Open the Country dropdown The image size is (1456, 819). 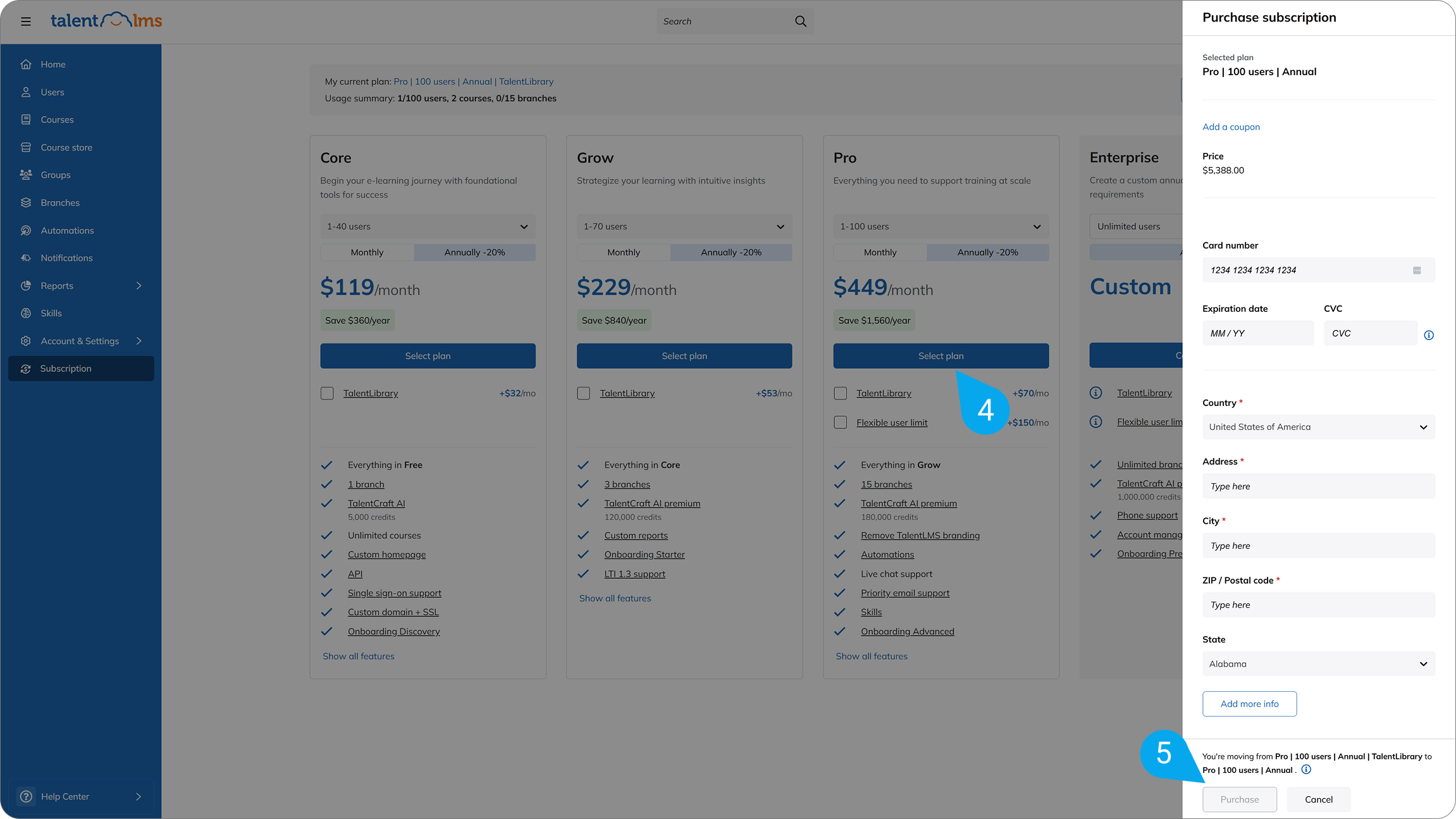(1319, 427)
